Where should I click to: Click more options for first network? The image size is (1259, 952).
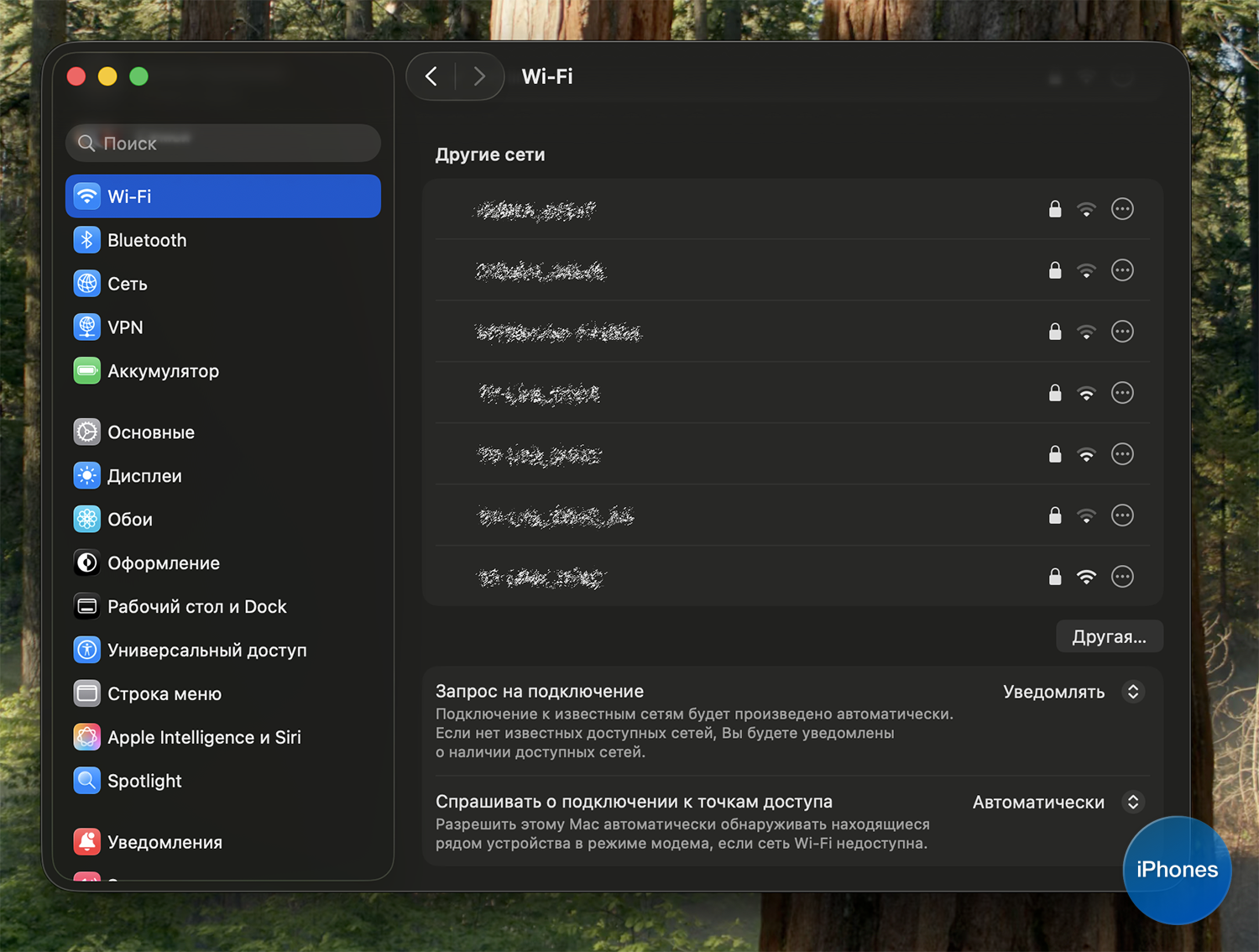coord(1122,209)
